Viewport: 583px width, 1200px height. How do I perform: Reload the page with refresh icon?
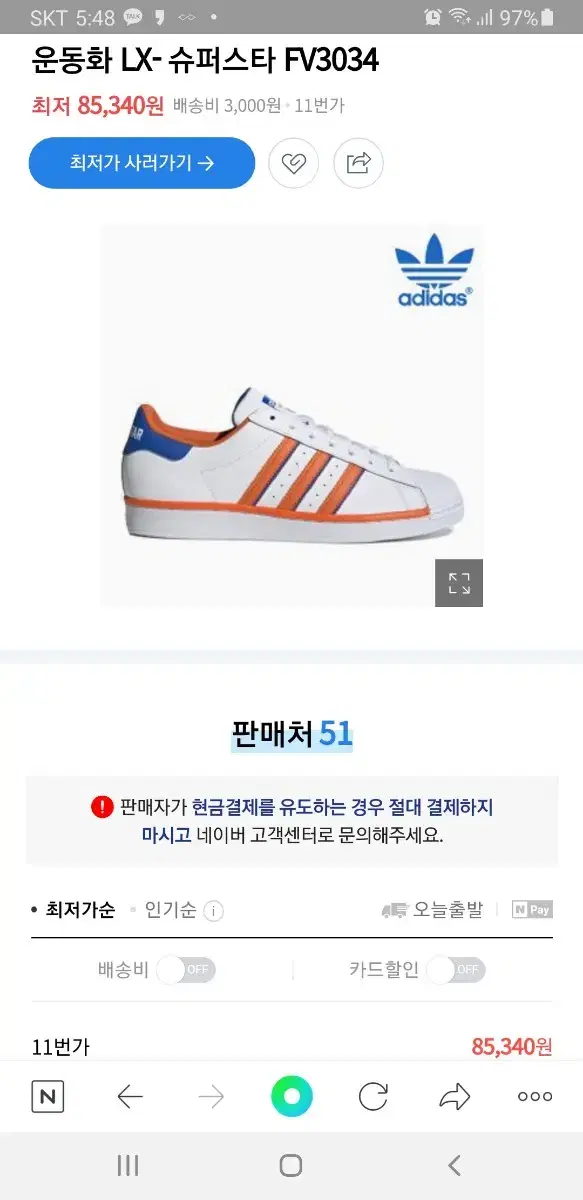point(373,1097)
